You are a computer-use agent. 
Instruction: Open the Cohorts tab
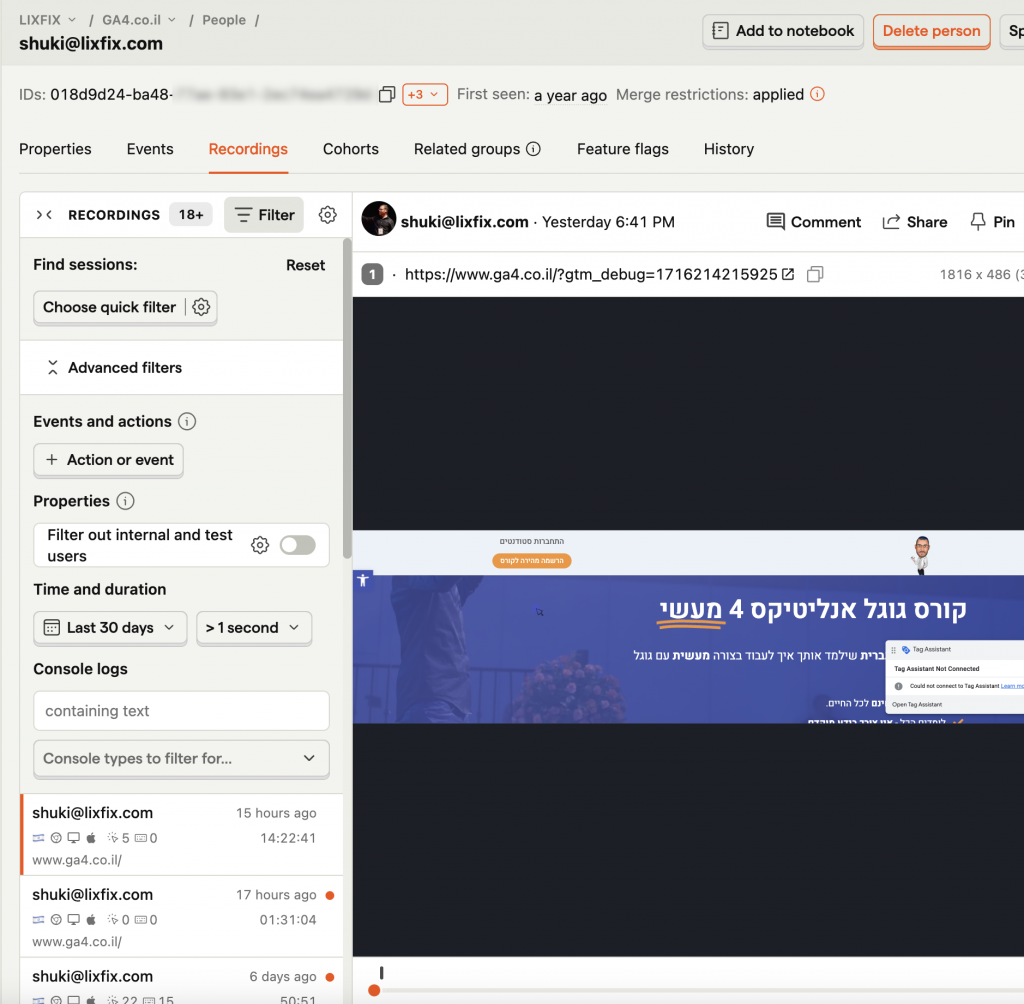[x=351, y=149]
